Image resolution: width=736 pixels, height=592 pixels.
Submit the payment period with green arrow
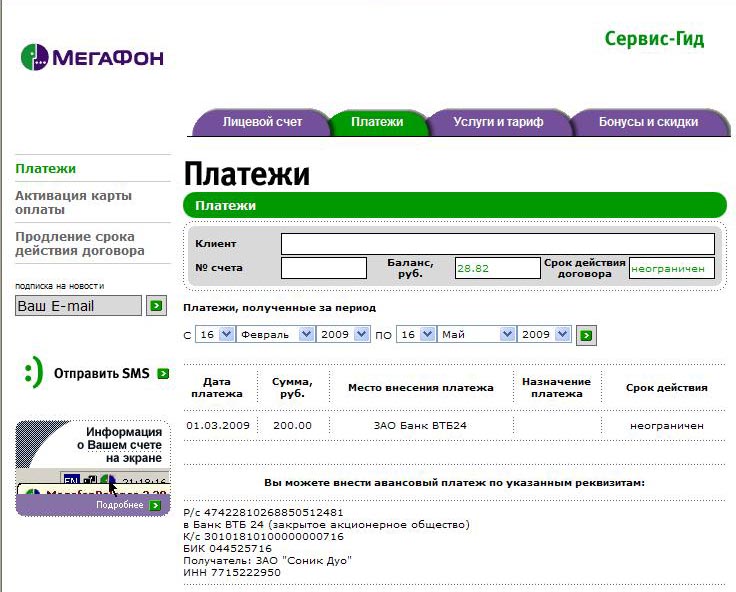pyautogui.click(x=587, y=335)
